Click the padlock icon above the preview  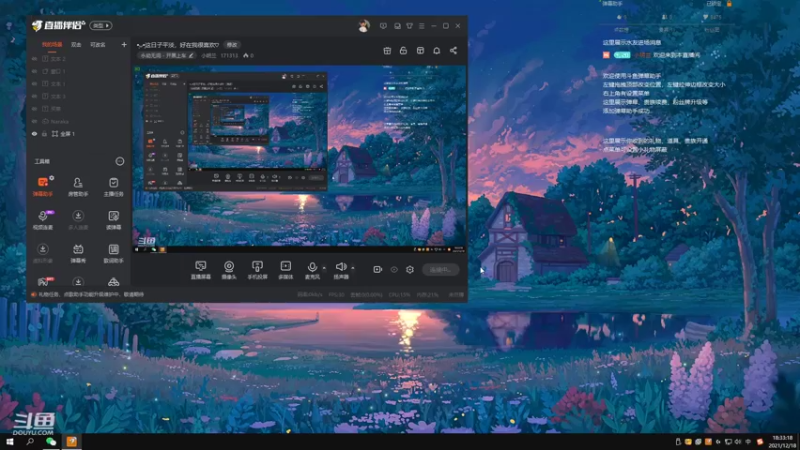404,51
